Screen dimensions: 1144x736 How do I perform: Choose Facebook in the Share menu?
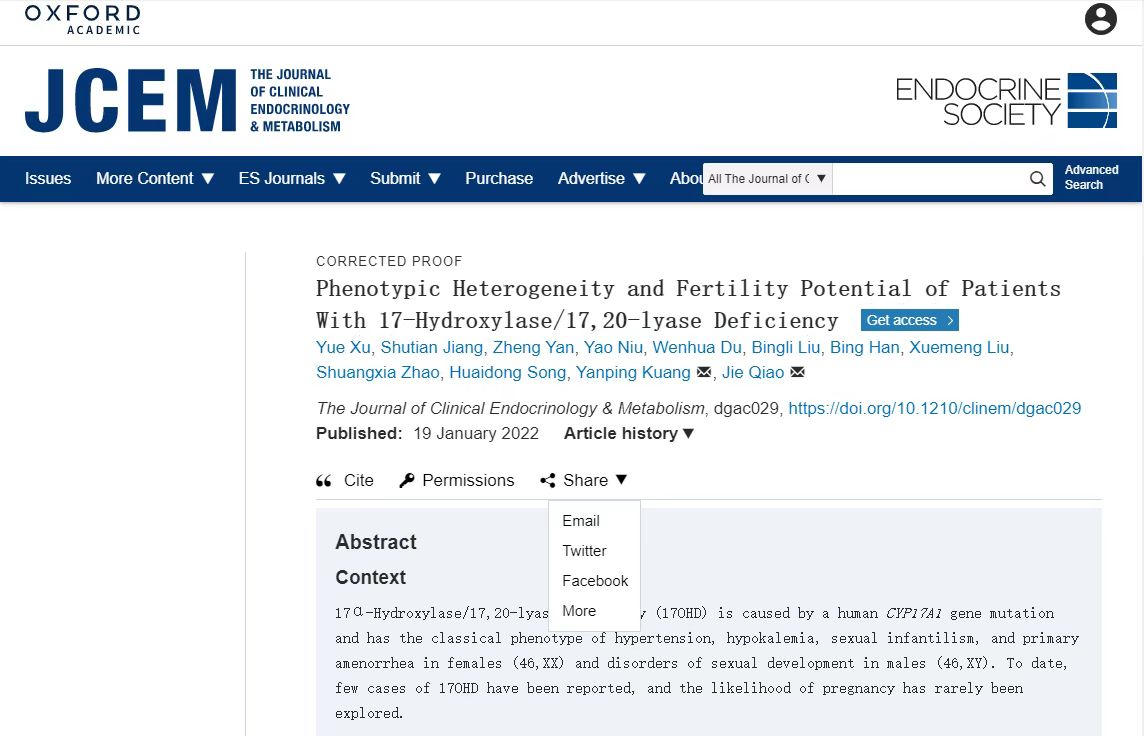(595, 581)
